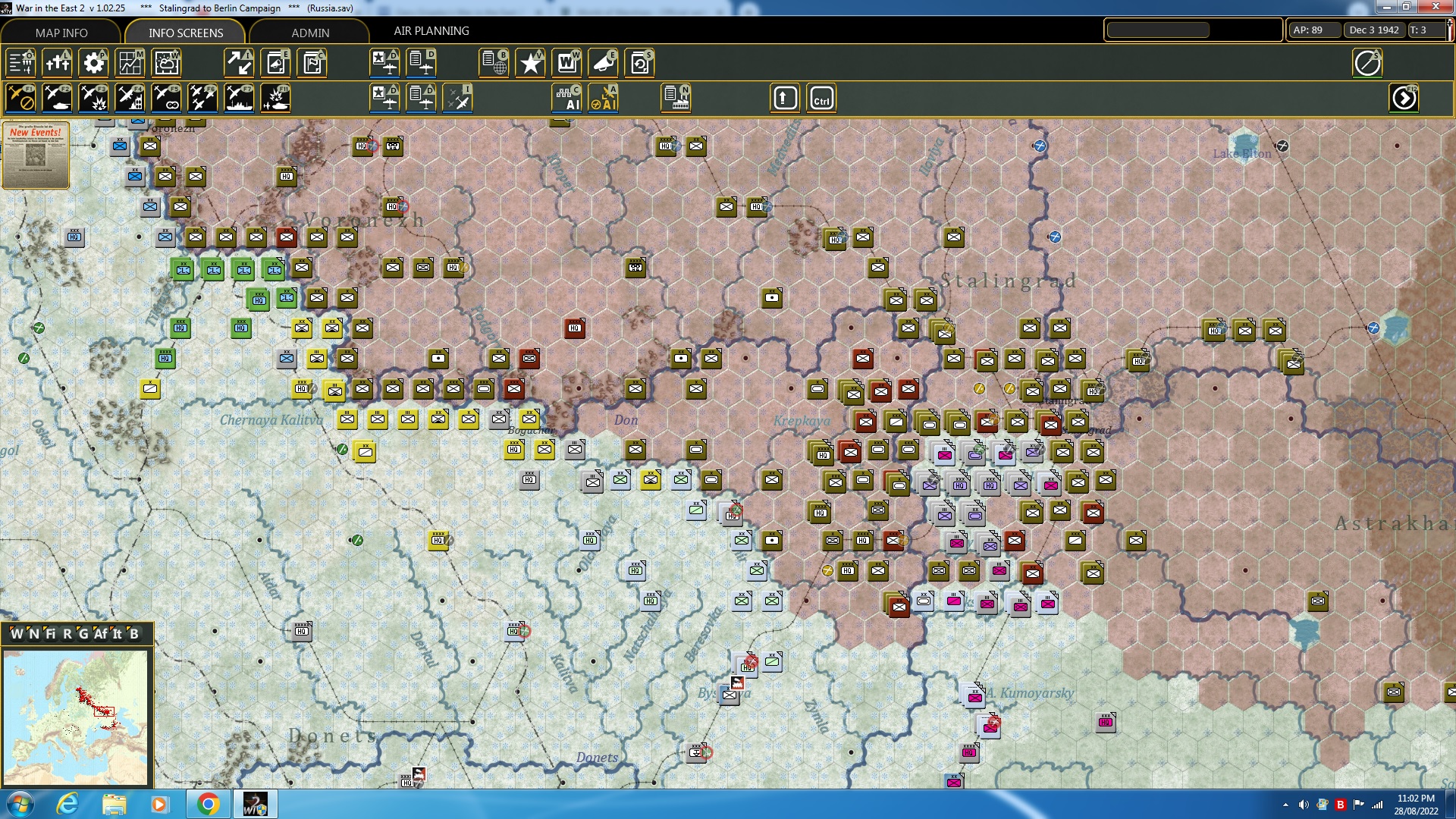The width and height of the screenshot is (1456, 819).
Task: Click the Dec 3 1942 date display
Action: pyautogui.click(x=1373, y=30)
